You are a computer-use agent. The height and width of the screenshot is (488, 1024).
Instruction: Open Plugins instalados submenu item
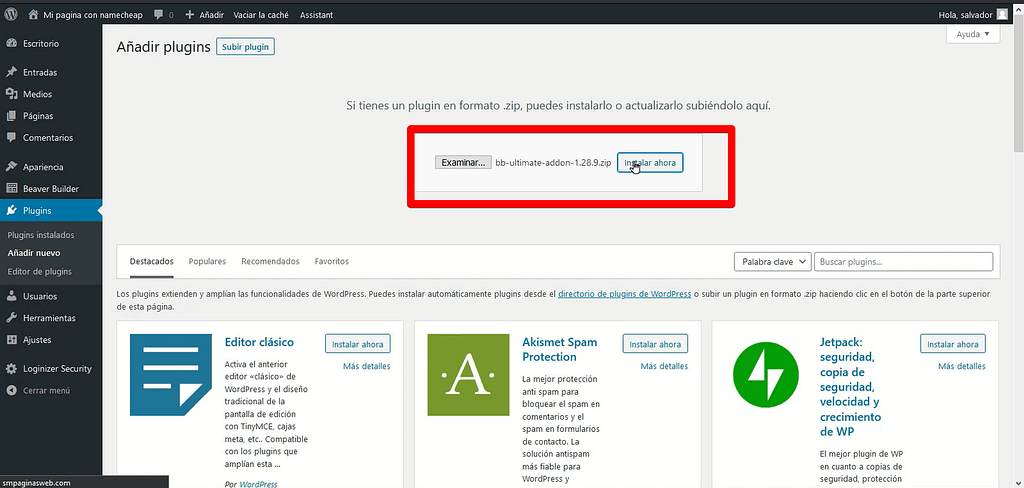(41, 235)
